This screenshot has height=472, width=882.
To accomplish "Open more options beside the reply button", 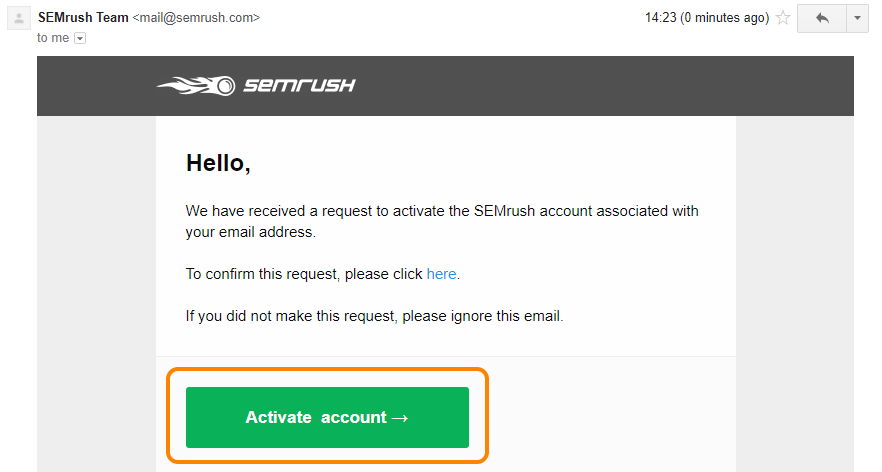I will point(857,18).
